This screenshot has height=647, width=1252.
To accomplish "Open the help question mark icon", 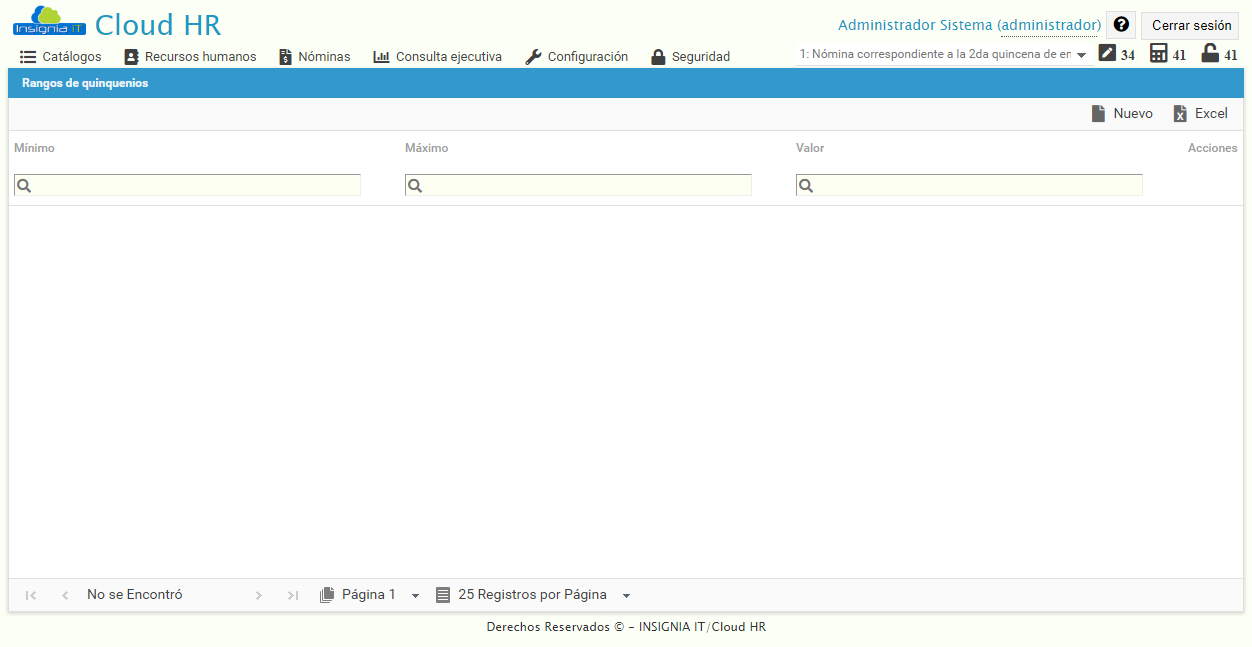I will 1120,24.
